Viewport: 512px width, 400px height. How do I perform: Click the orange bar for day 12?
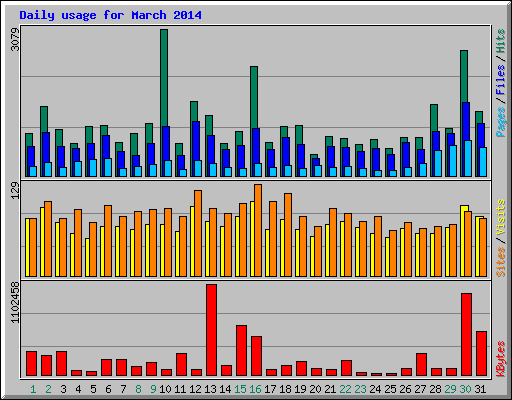tap(198, 233)
